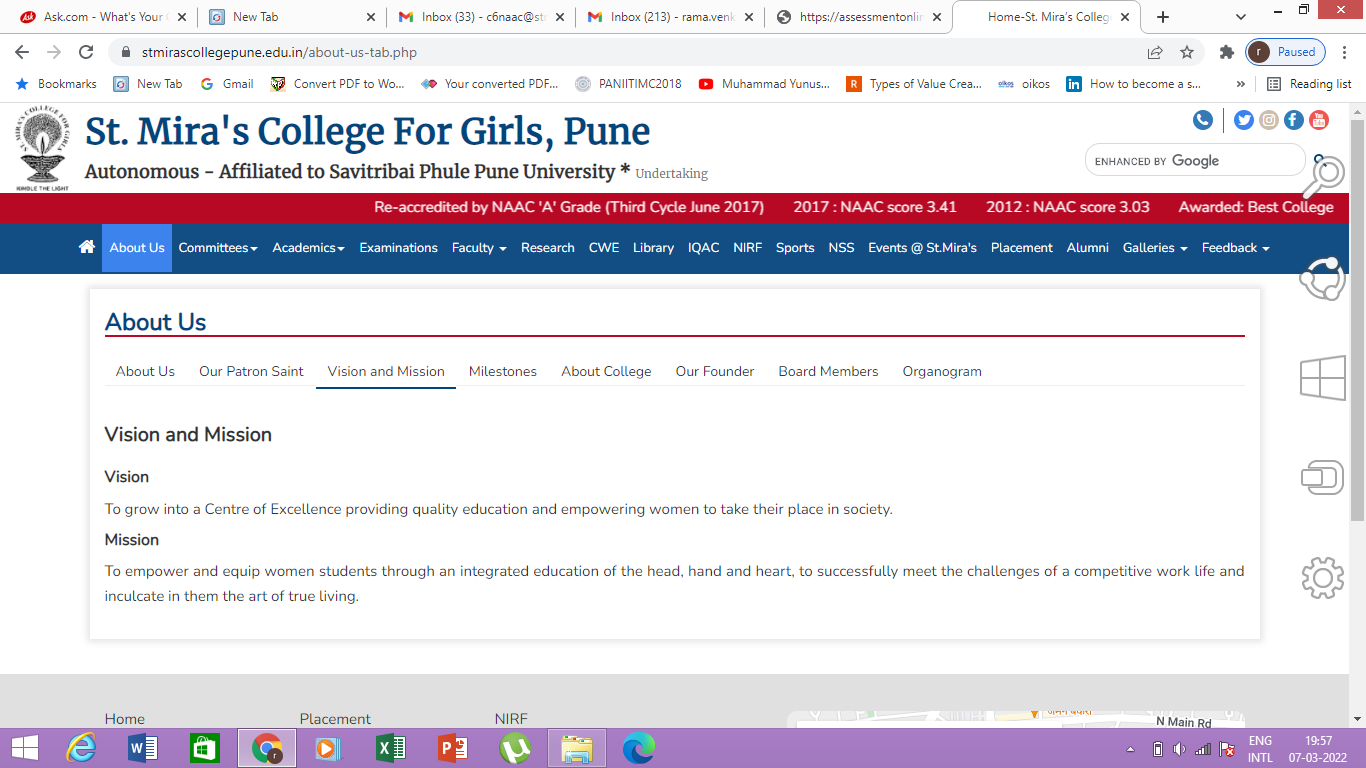Expand the Feedback dropdown menu
Image resolution: width=1366 pixels, height=768 pixels.
pyautogui.click(x=1235, y=248)
